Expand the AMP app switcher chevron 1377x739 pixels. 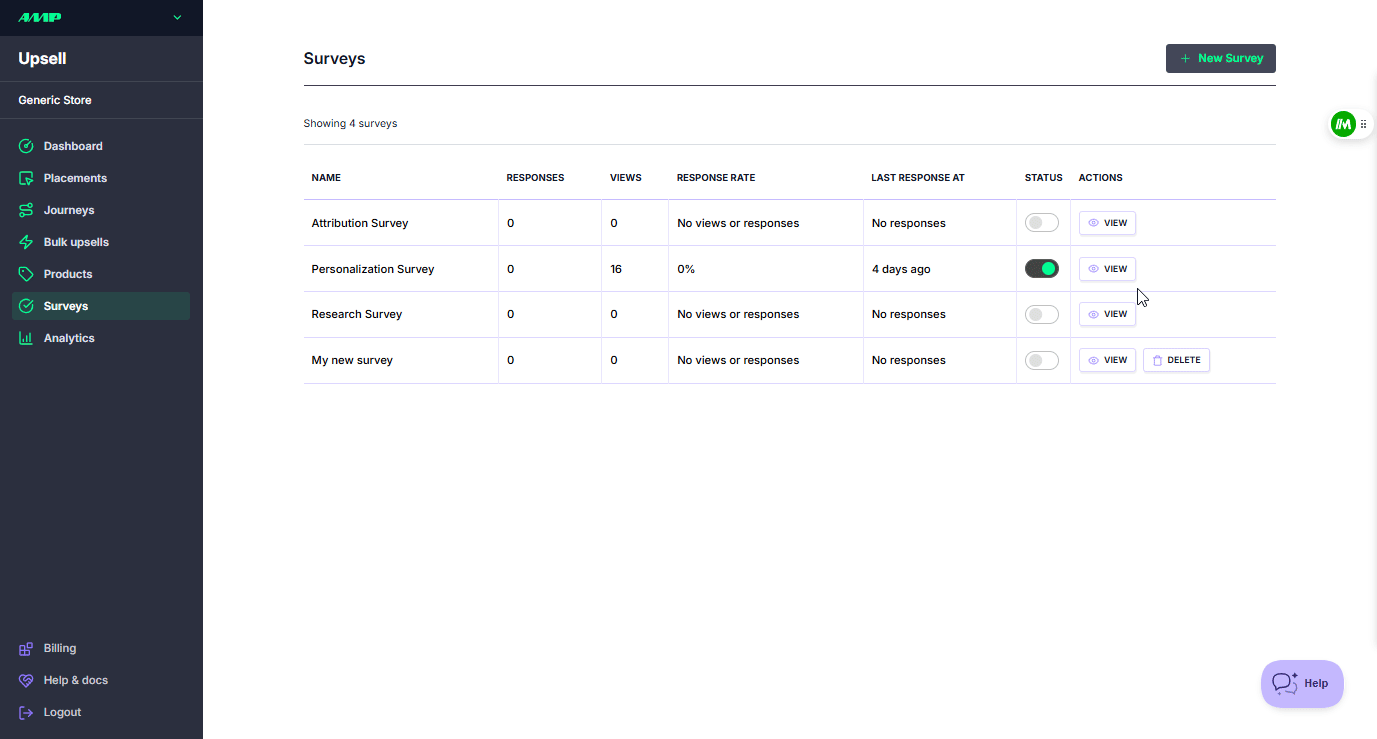pos(178,17)
